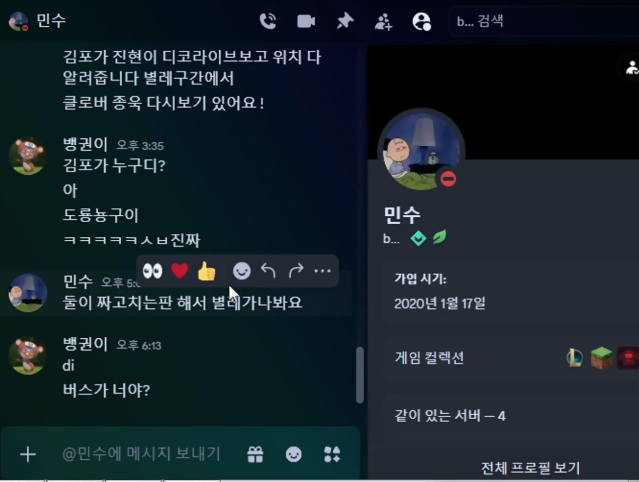Open pinned messages
Screen dimensions: 639x482
(x=345, y=21)
